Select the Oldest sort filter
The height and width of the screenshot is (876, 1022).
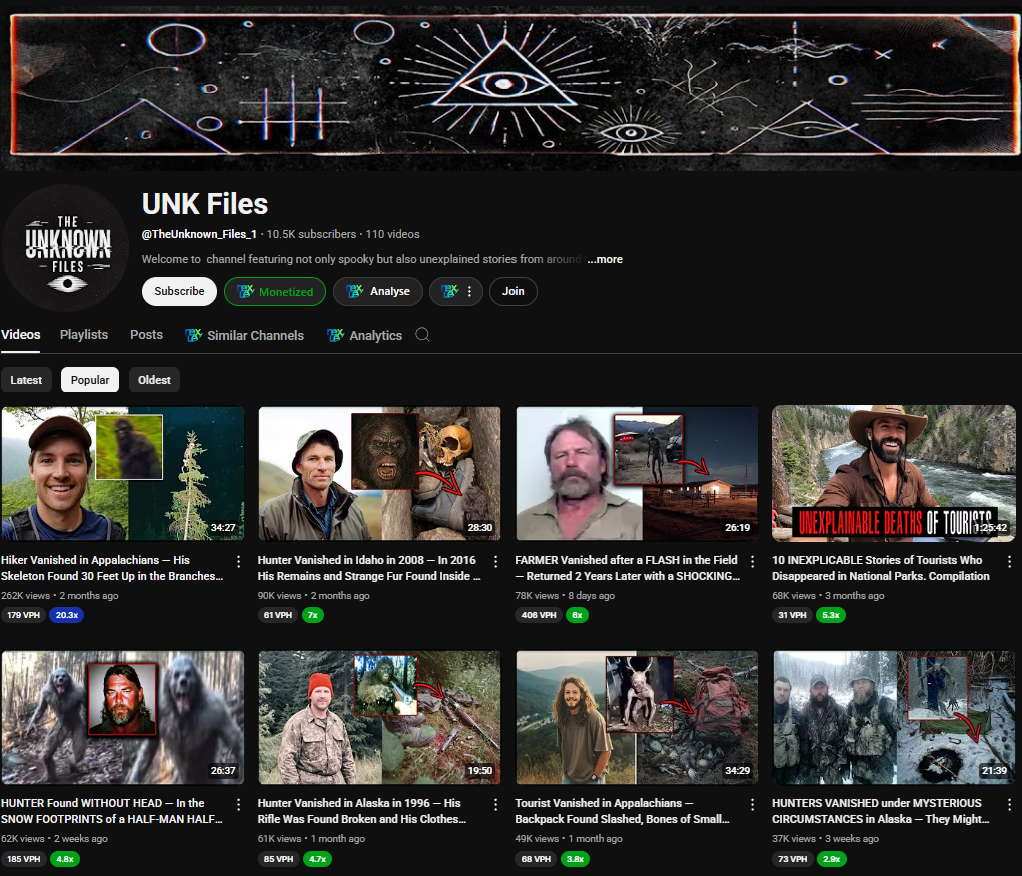click(x=154, y=380)
